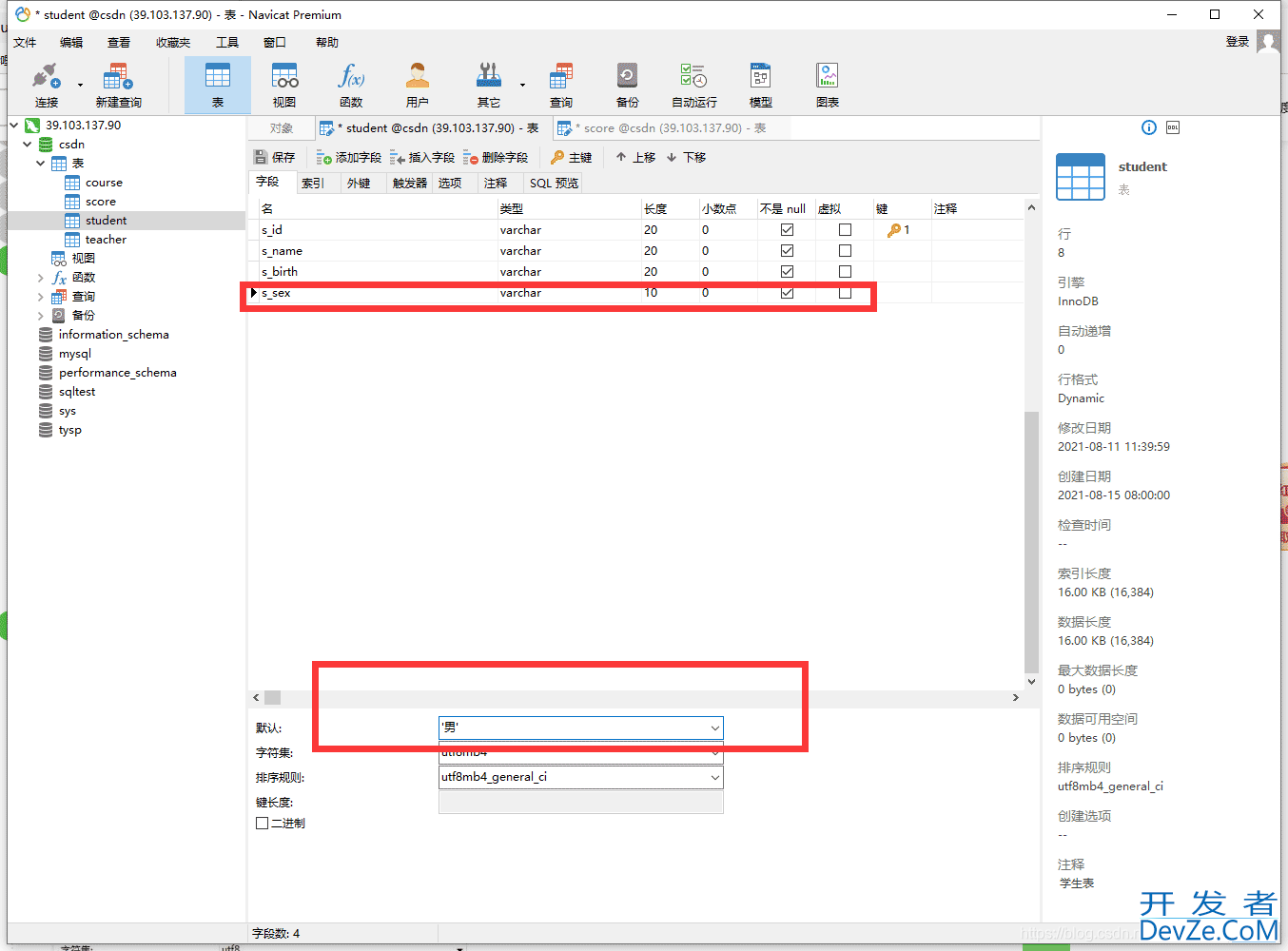Screen dimensions: 1288x951
Task: Show DDL icon in right panel
Action: click(1173, 127)
